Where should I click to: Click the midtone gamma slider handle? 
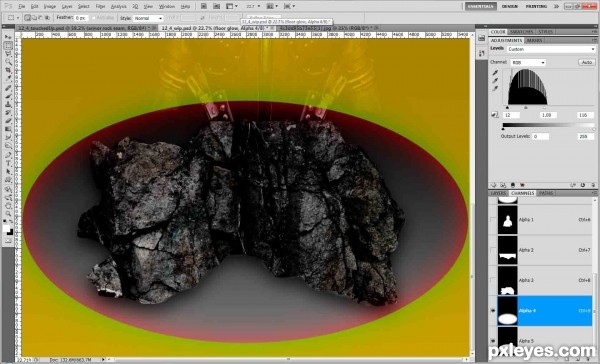[x=526, y=108]
